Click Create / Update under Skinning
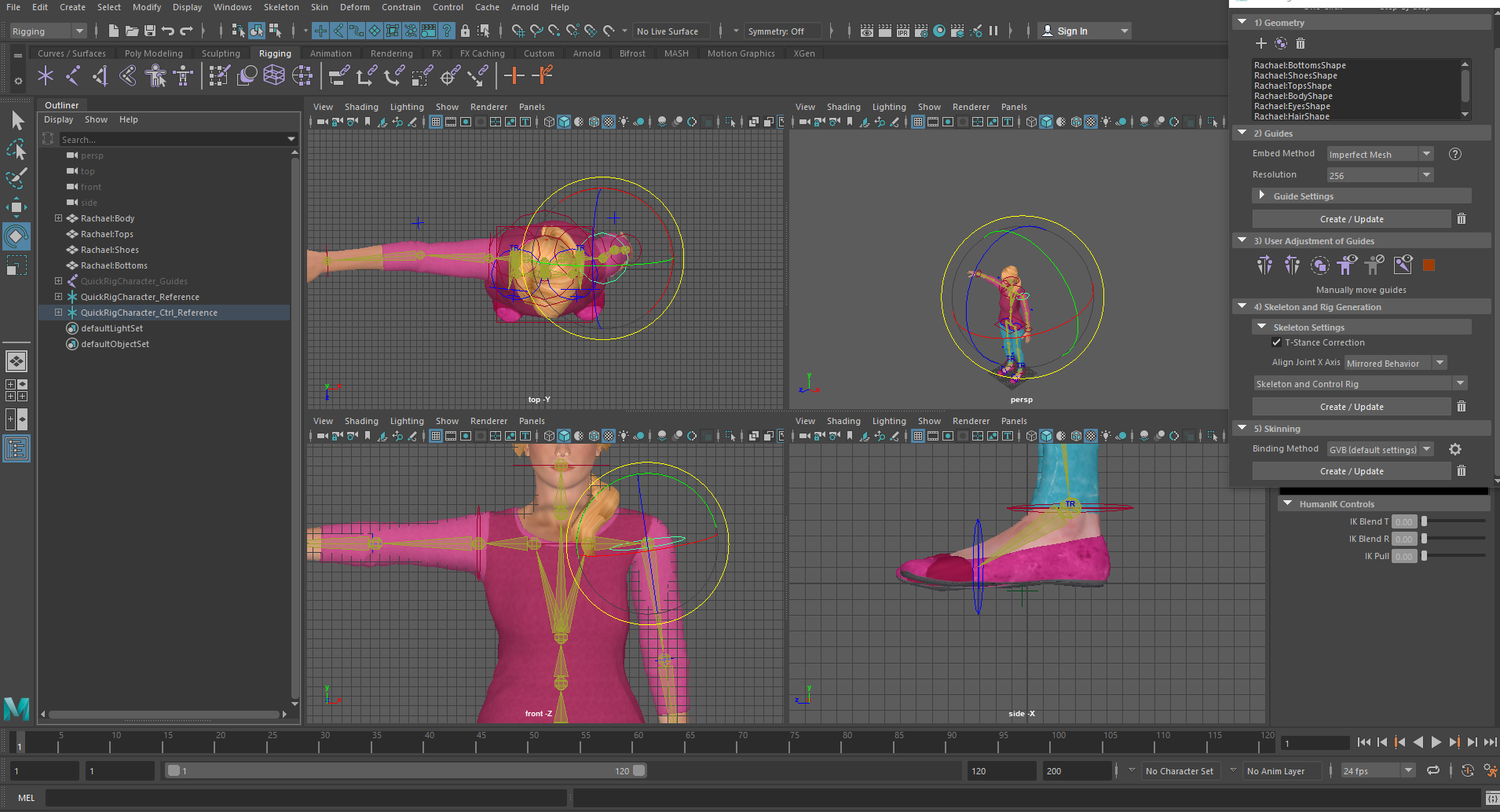1500x812 pixels. 1351,471
